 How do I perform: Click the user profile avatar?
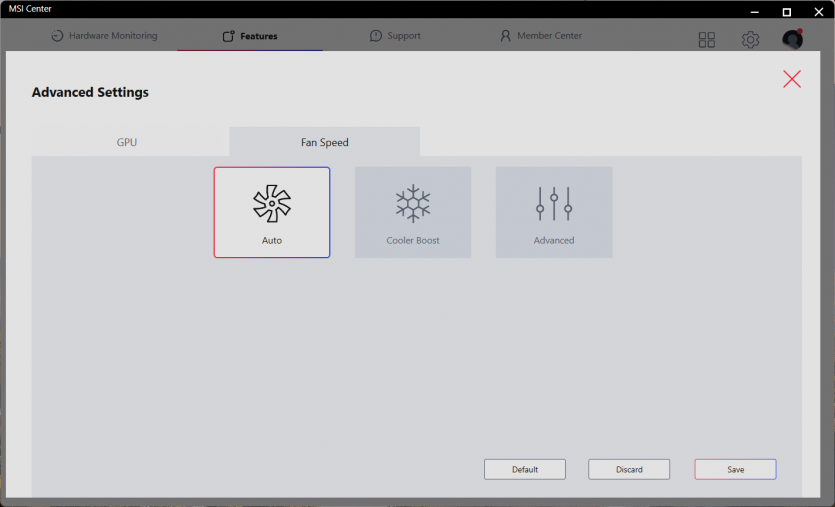[792, 39]
